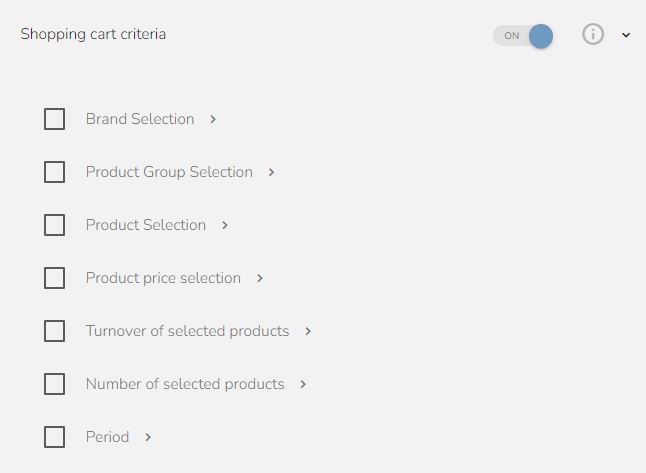Click the info icon in the header

pyautogui.click(x=593, y=35)
